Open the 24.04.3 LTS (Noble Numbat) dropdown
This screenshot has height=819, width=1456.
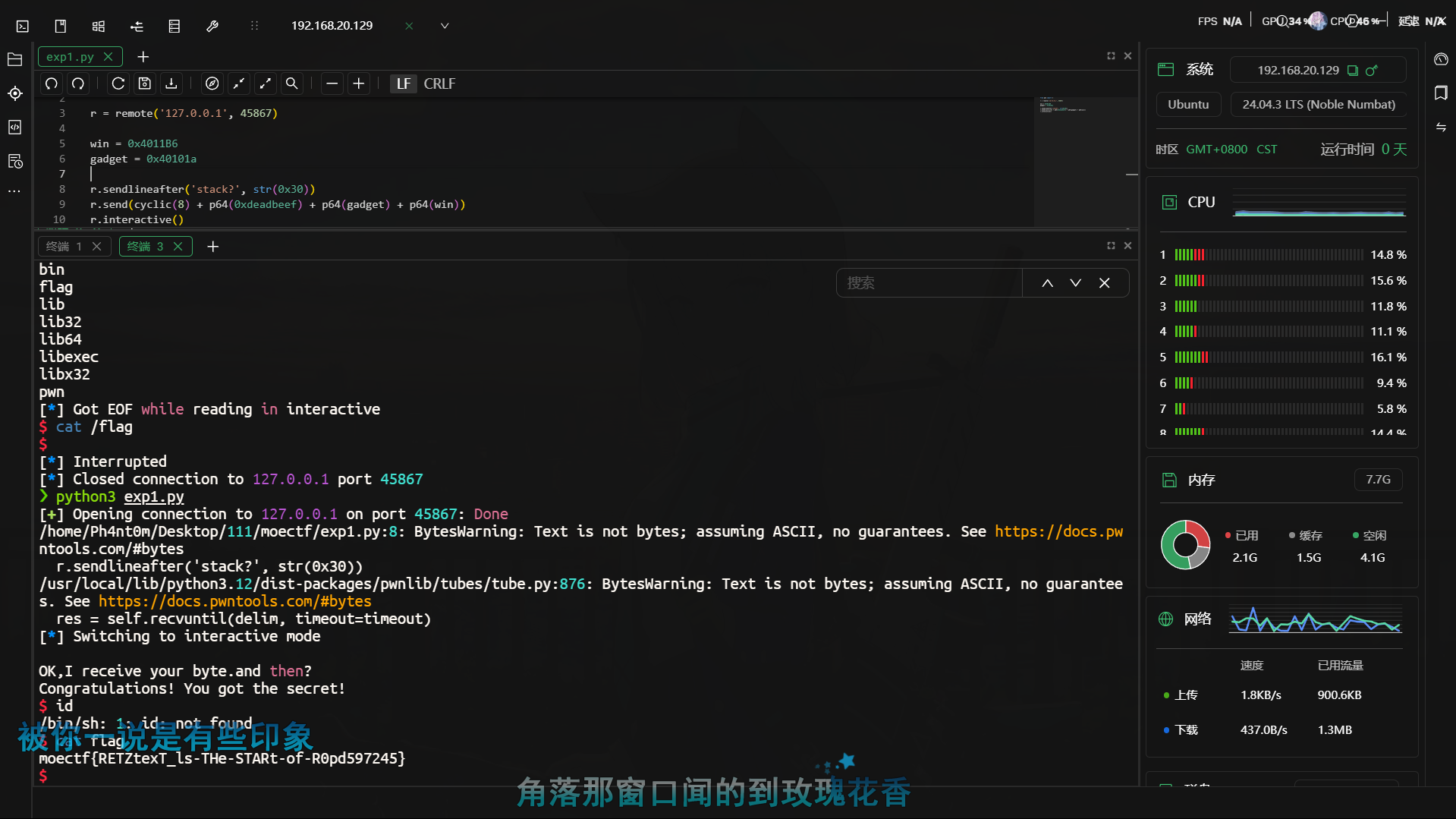click(x=1318, y=104)
